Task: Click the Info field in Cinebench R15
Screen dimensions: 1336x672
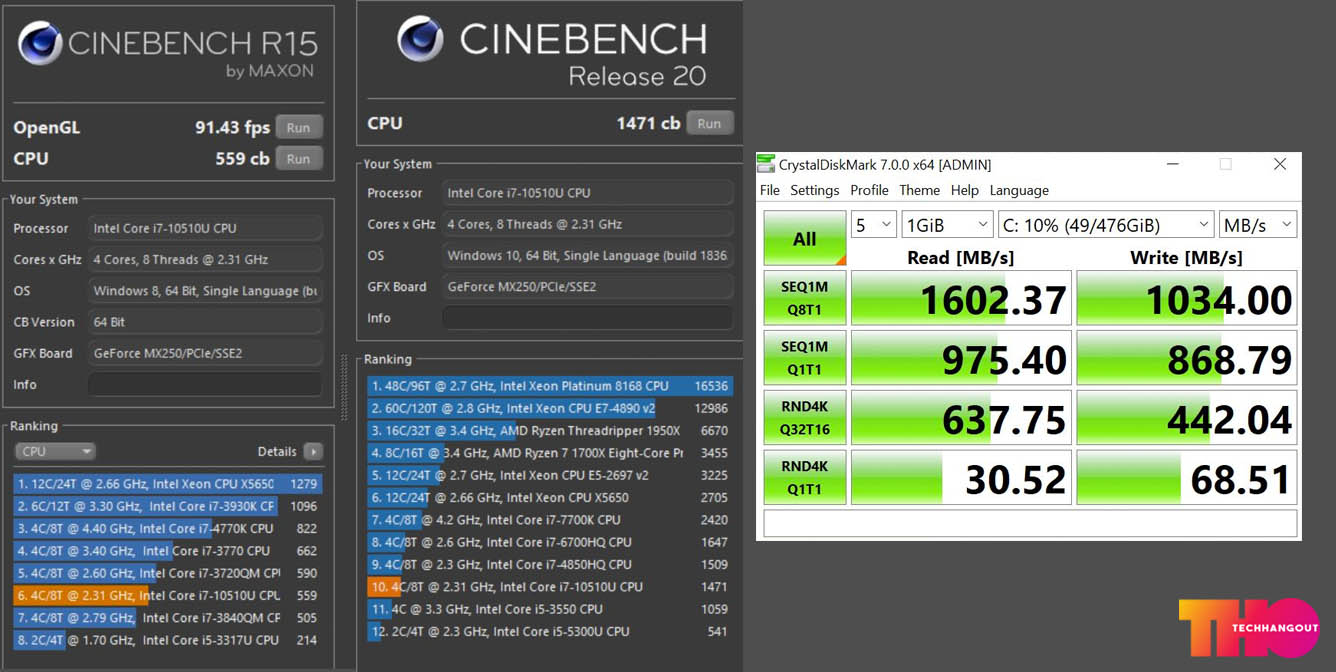Action: (205, 384)
